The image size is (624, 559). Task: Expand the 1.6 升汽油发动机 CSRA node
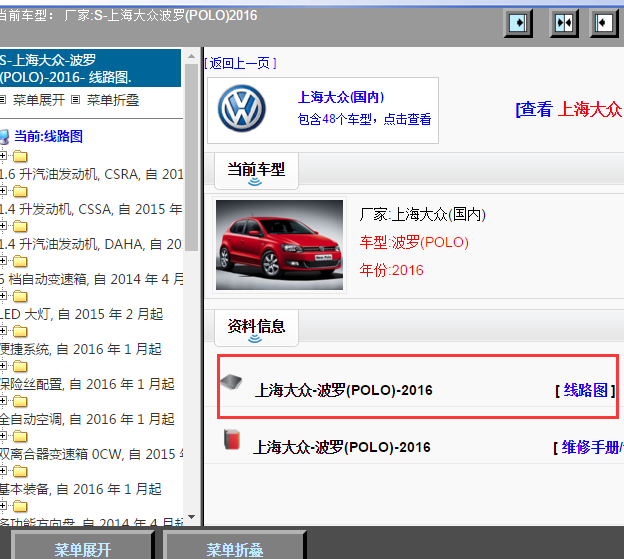point(3,156)
